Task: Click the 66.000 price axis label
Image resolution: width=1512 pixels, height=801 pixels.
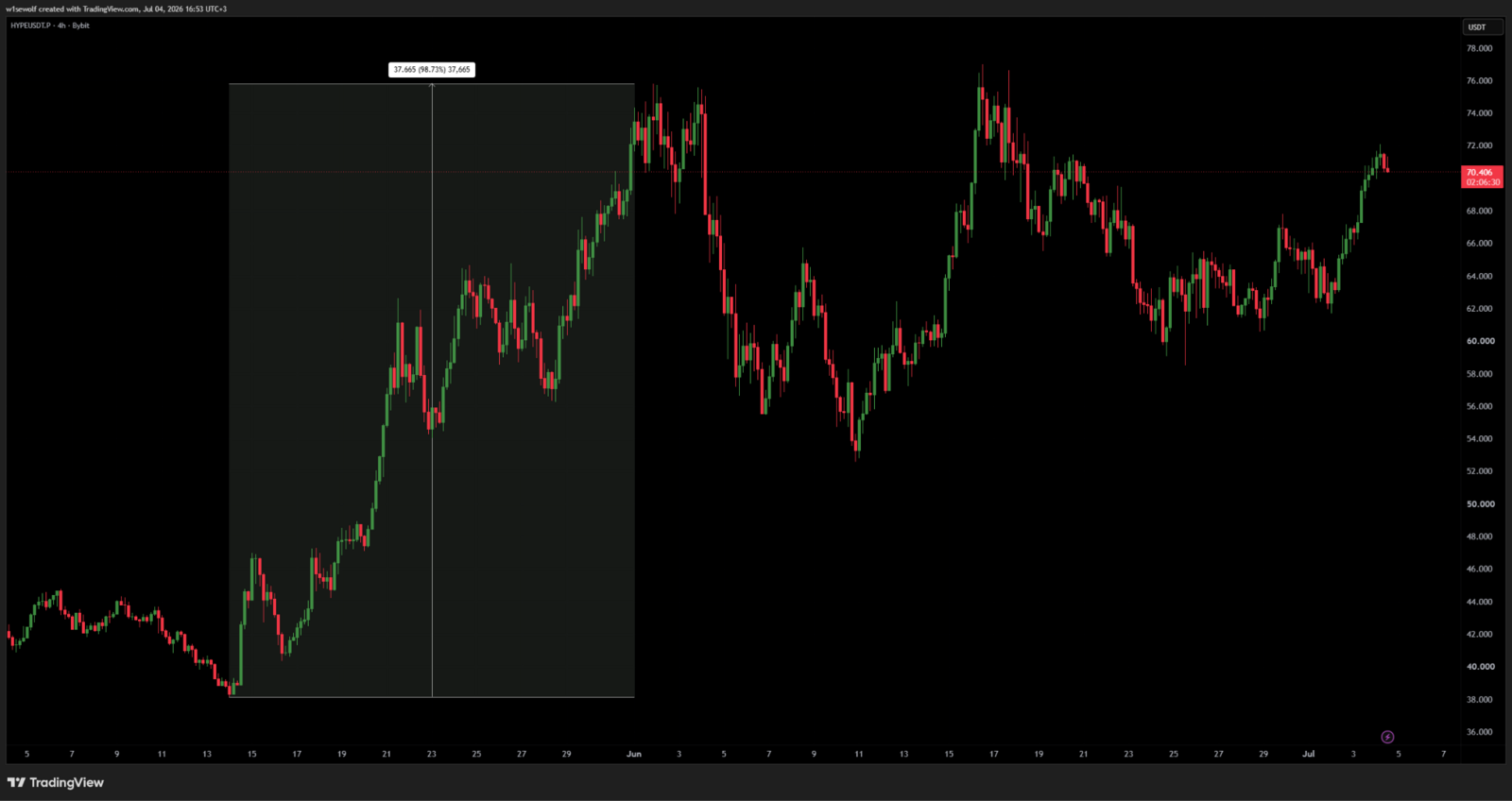Action: click(x=1479, y=243)
